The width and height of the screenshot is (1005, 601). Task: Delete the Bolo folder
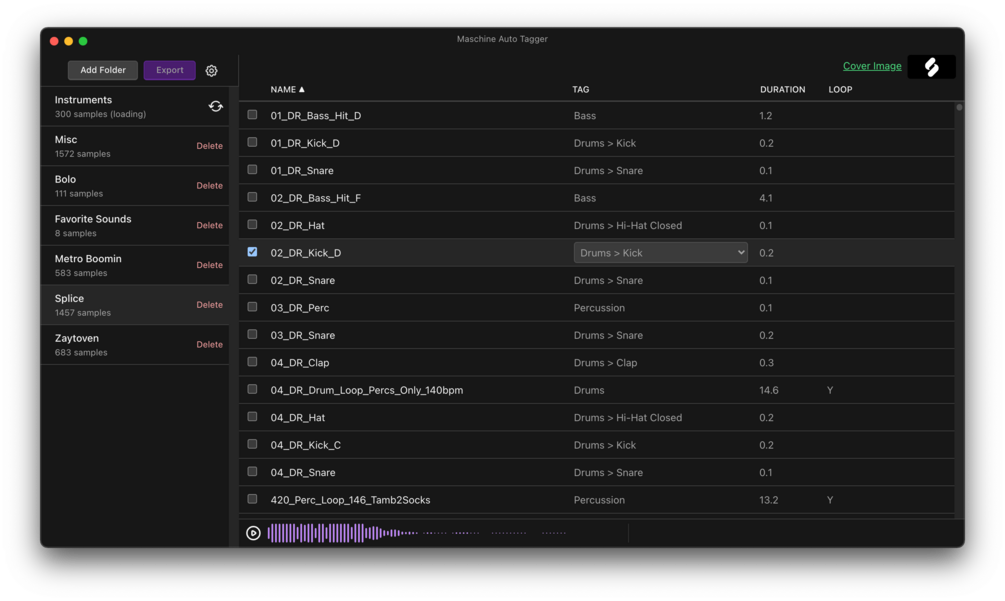click(x=210, y=186)
